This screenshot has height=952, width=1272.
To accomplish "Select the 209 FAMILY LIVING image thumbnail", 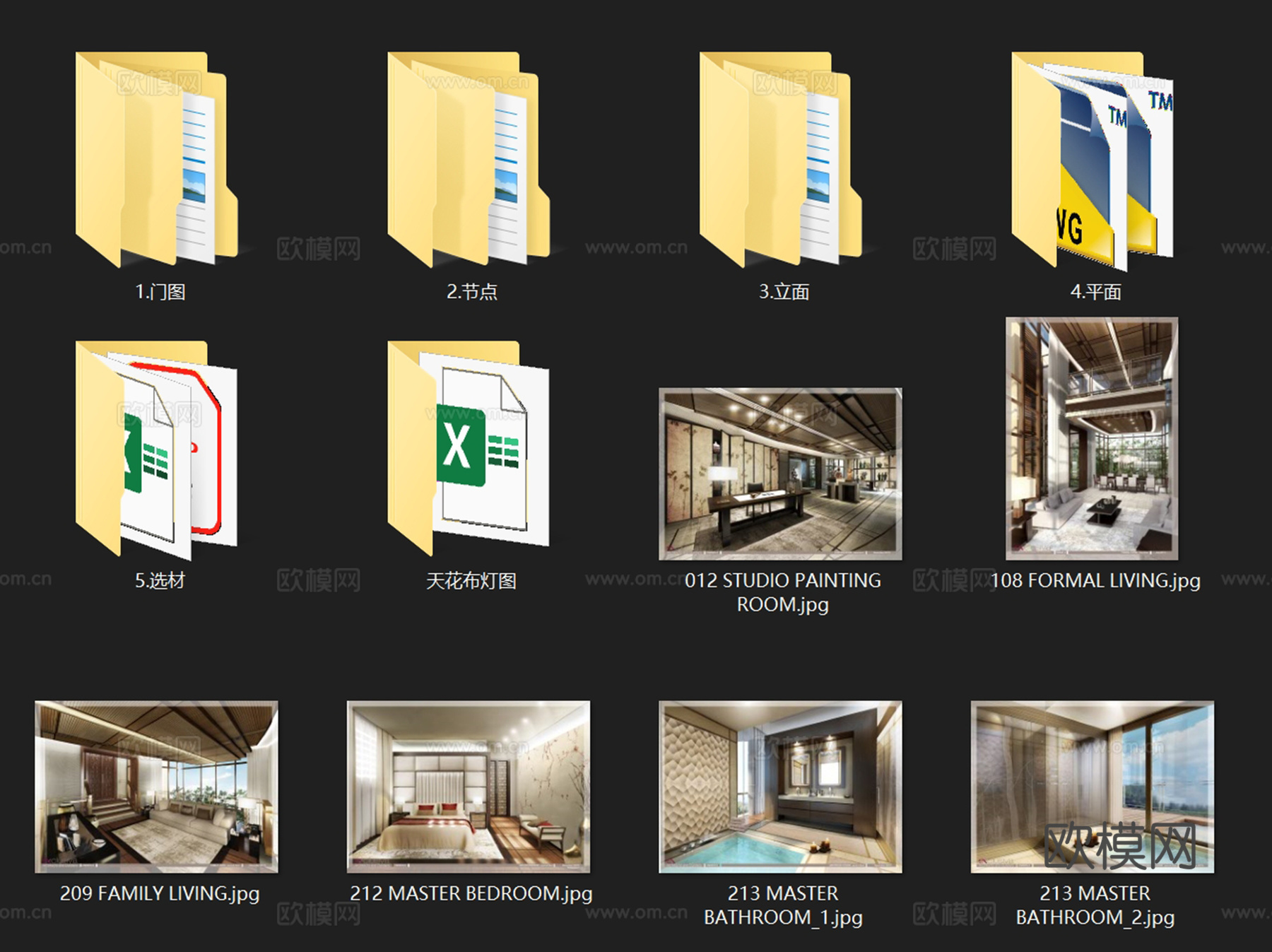I will (x=157, y=787).
